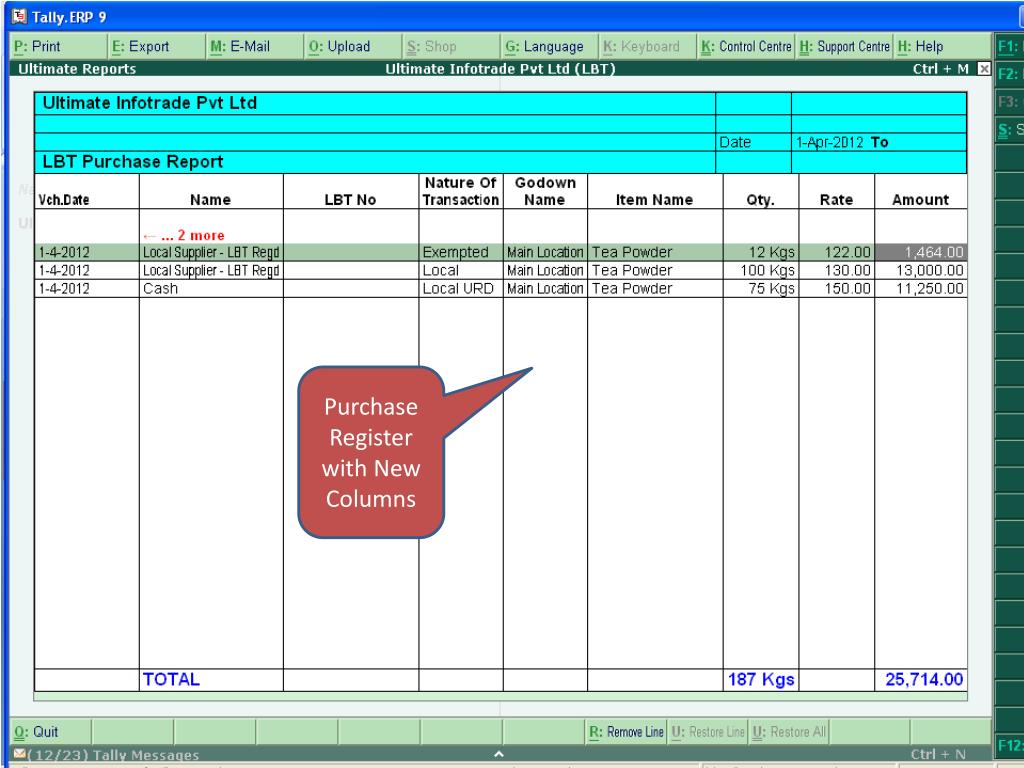The width and height of the screenshot is (1024, 768).
Task: Click 'Ultimate Infotrade Pvt Ltd' company heading
Action: [x=150, y=103]
